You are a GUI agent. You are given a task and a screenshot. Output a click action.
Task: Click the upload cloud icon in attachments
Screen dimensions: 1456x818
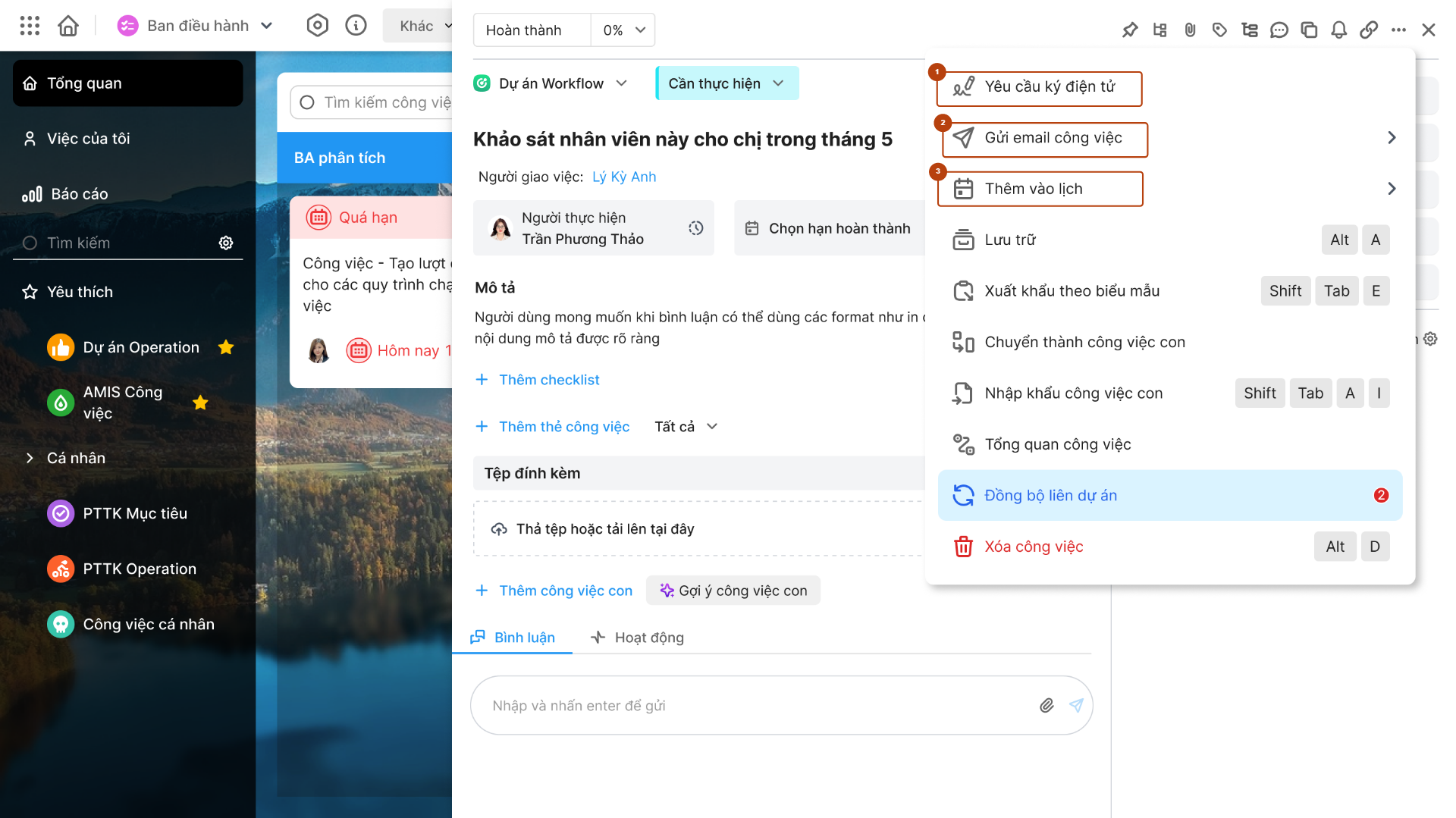[x=499, y=529]
